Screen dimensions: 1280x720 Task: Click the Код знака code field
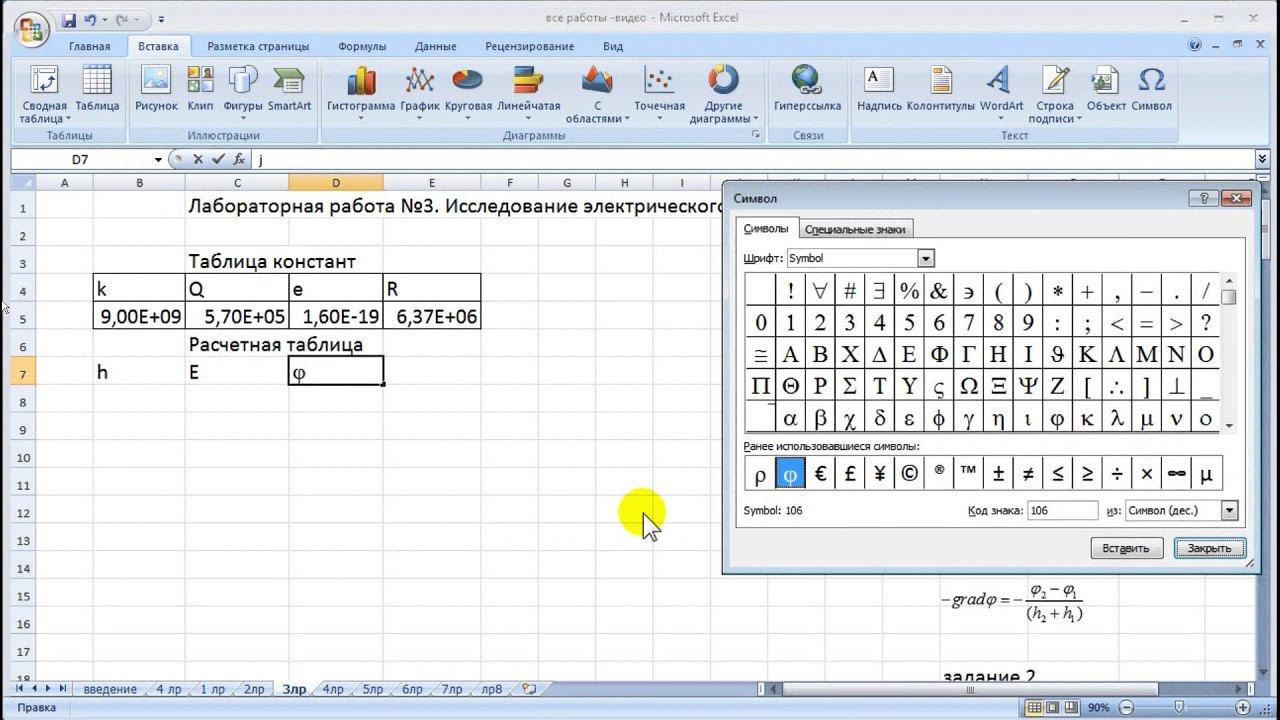[1062, 510]
